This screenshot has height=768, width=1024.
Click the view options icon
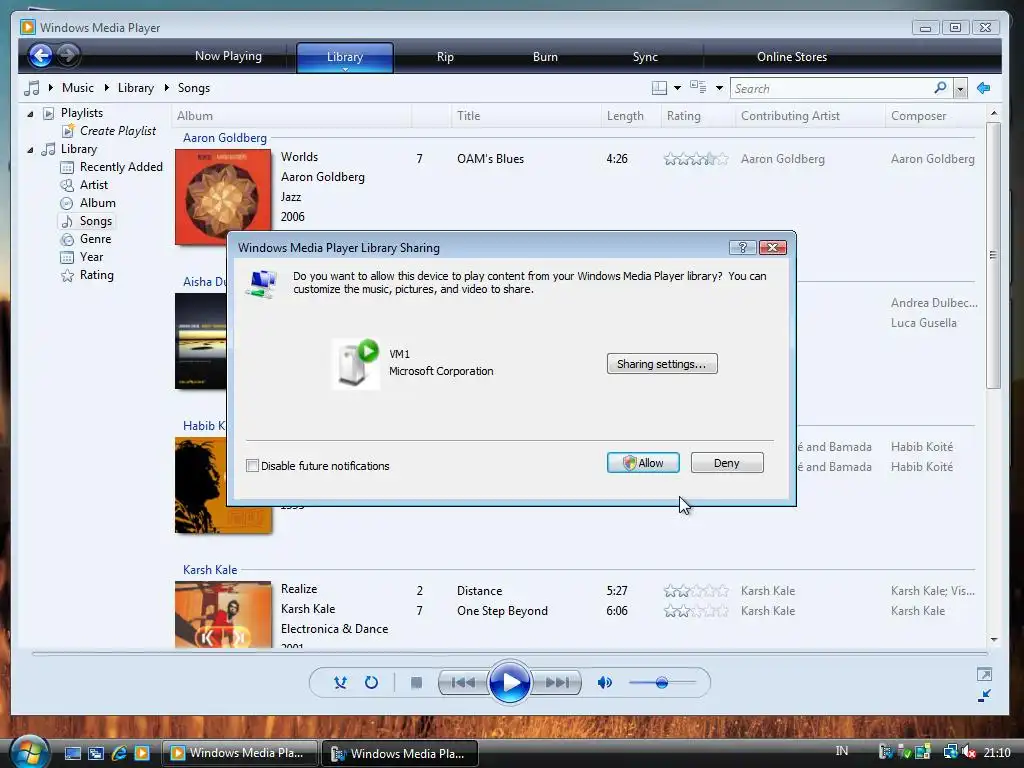698,88
